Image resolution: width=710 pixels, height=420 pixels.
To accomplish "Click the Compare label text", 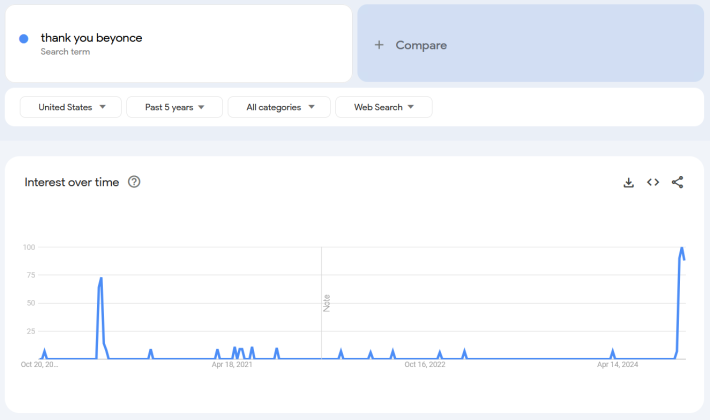I will coord(421,45).
